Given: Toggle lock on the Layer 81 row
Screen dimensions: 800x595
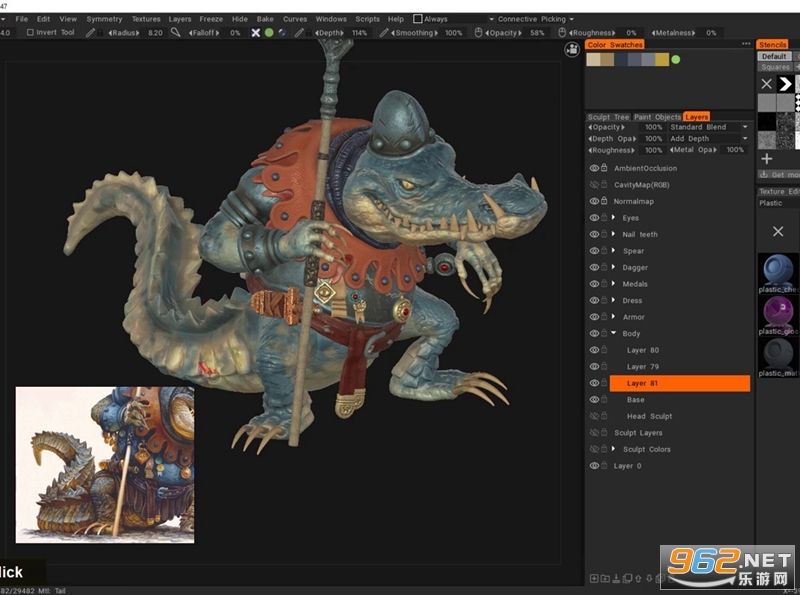Looking at the screenshot, I should [604, 383].
